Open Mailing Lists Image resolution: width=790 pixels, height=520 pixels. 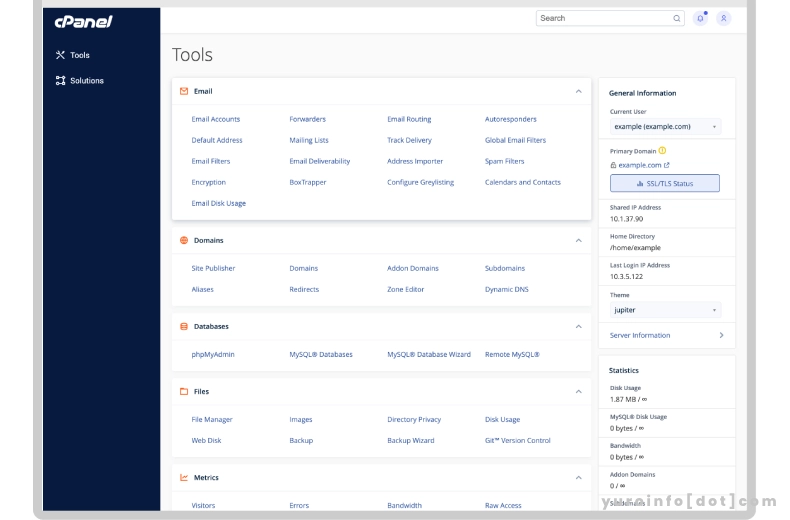[309, 140]
